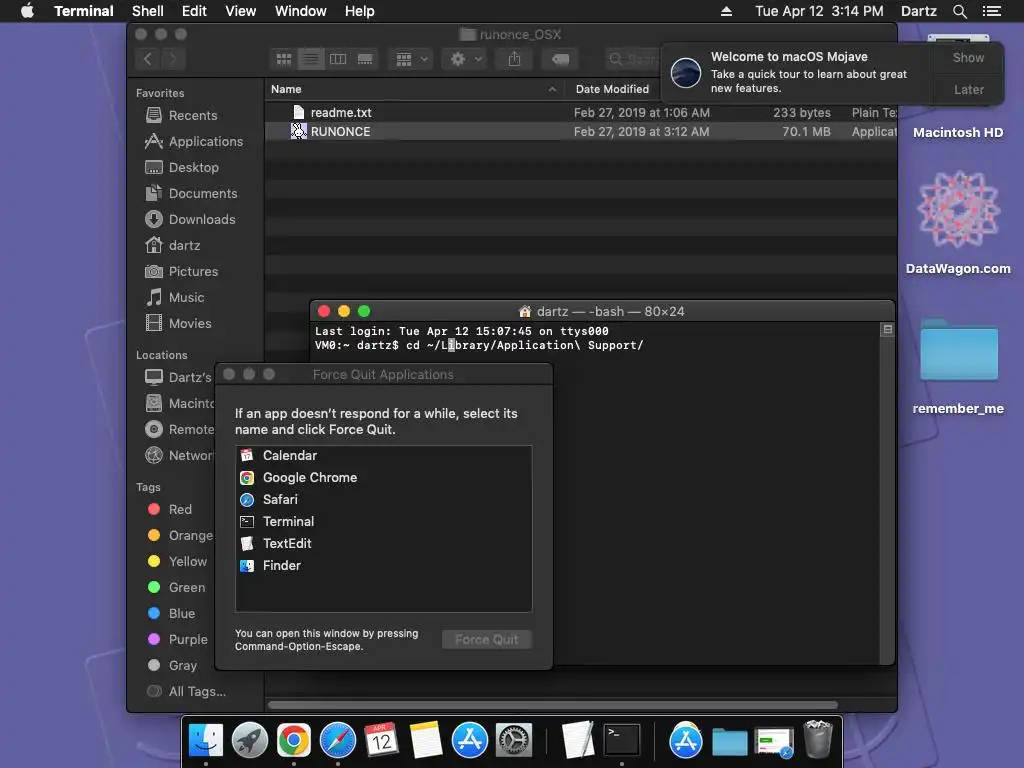Image resolution: width=1024 pixels, height=768 pixels.
Task: Click the Finder share icon
Action: coord(515,59)
